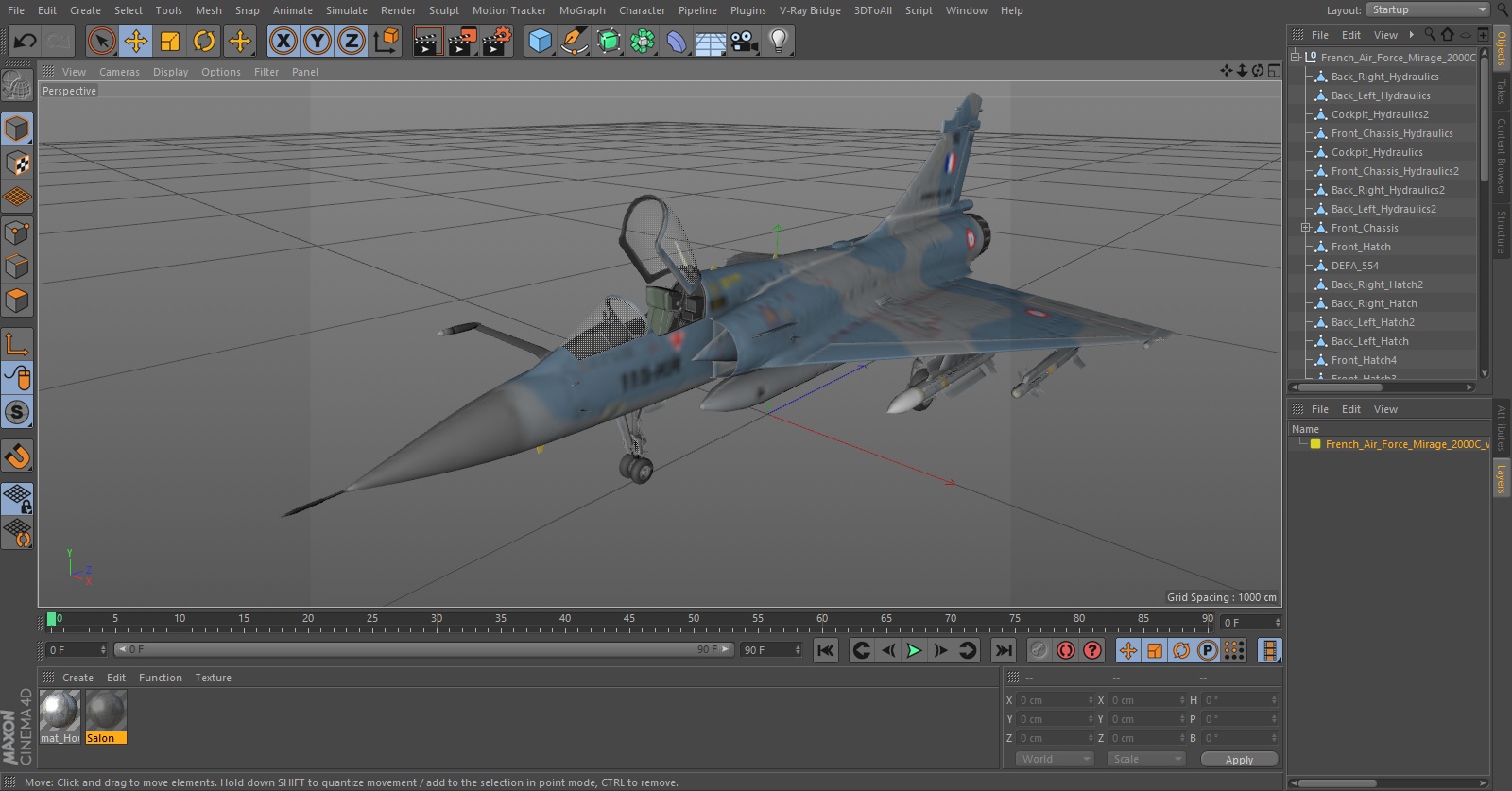
Task: Toggle Y axis lock
Action: pos(318,41)
